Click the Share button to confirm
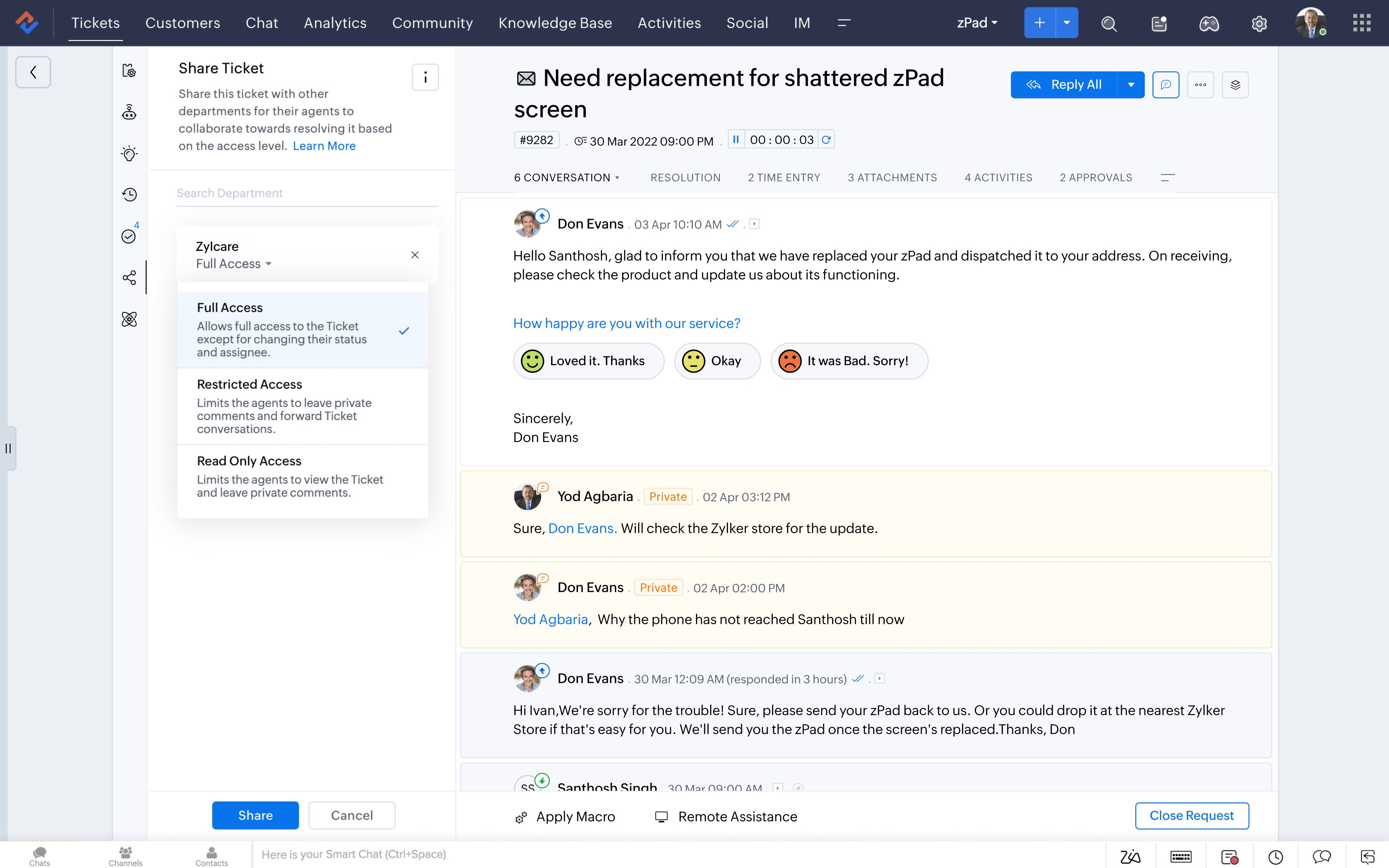The image size is (1389, 868). (x=255, y=815)
